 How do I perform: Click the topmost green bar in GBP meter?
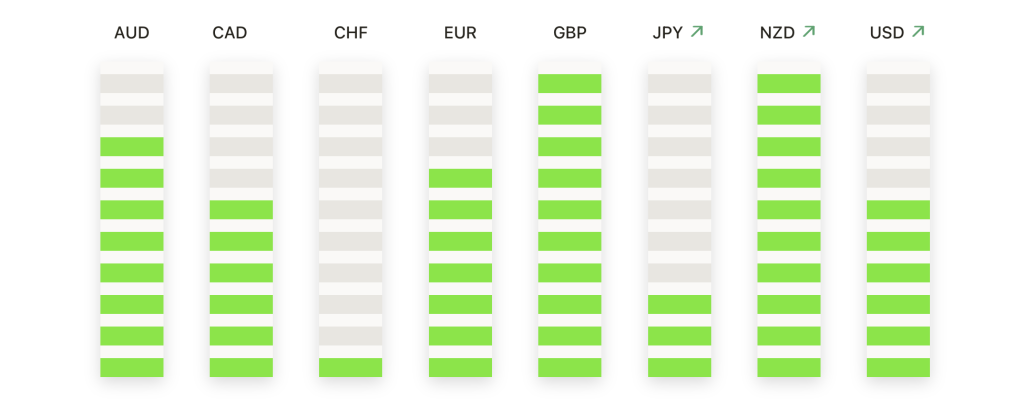click(x=569, y=84)
